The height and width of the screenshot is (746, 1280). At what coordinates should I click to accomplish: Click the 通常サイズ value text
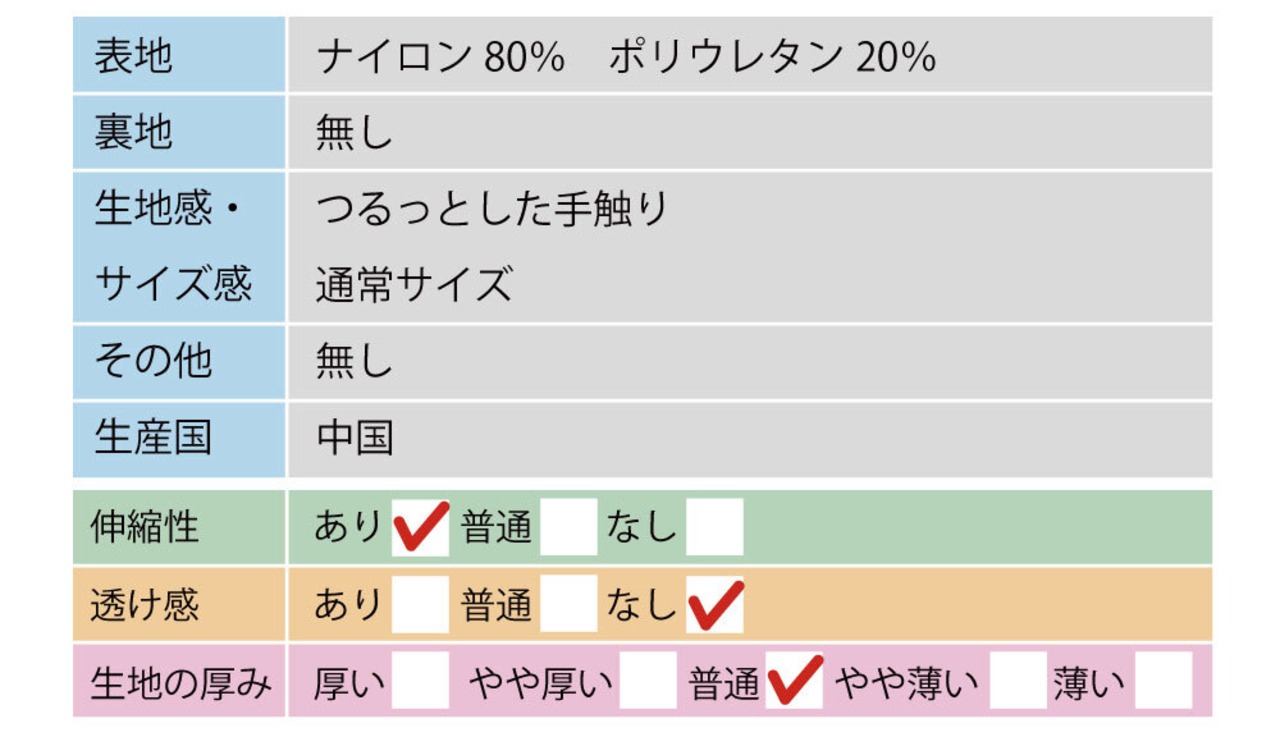pos(414,286)
